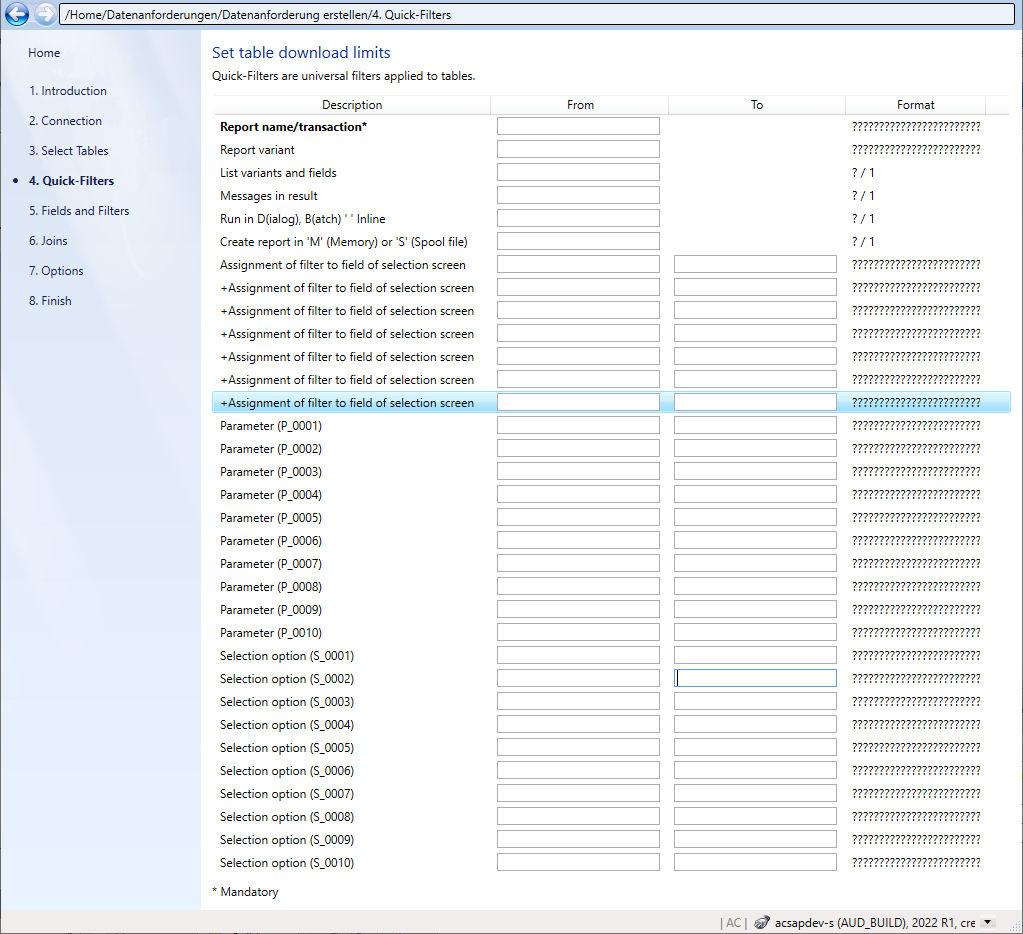Focus From field for Selection option (S_0002)
This screenshot has height=934, width=1023.
pyautogui.click(x=578, y=678)
